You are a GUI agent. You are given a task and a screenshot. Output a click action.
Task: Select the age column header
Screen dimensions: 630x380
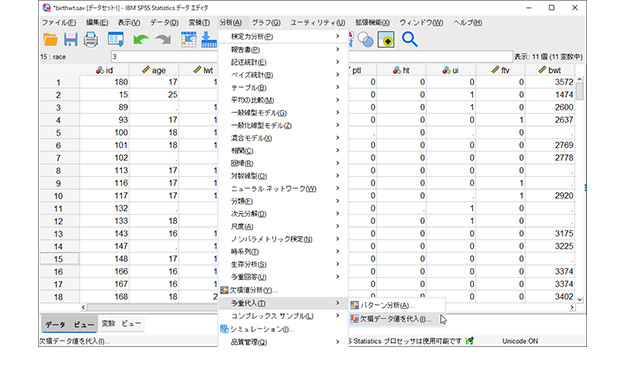(154, 70)
